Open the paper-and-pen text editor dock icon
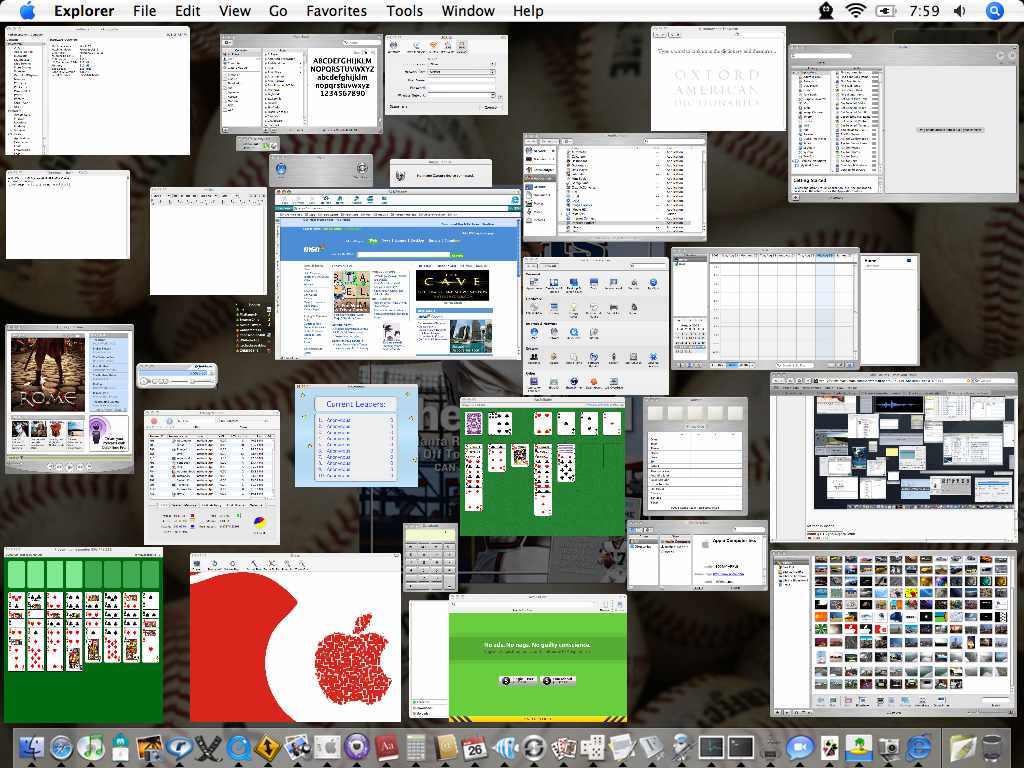Image resolution: width=1024 pixels, height=768 pixels. [622, 747]
